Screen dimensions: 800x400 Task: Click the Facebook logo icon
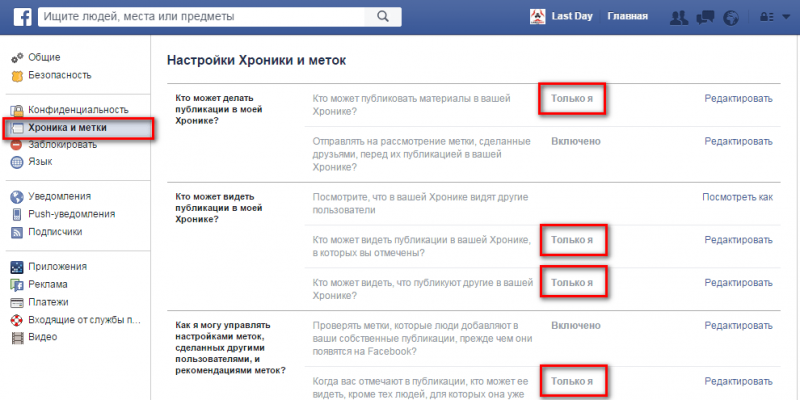pyautogui.click(x=22, y=17)
